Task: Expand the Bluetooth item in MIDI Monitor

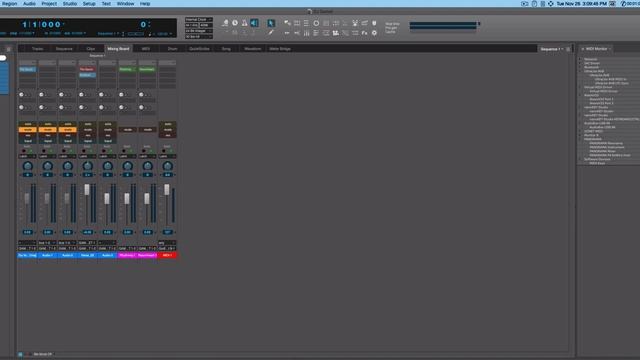Action: pyautogui.click(x=580, y=67)
